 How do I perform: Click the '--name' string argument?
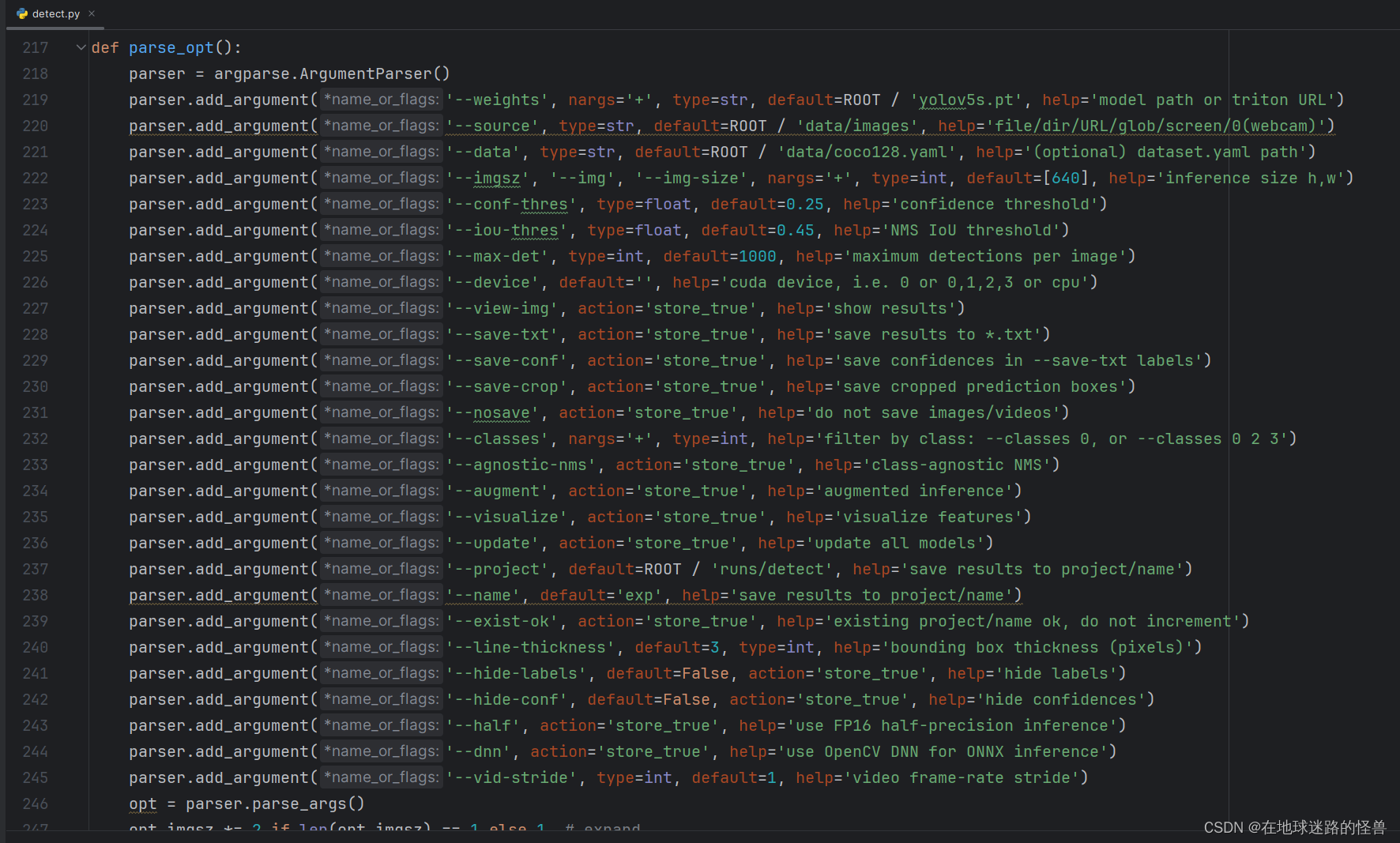tap(484, 595)
